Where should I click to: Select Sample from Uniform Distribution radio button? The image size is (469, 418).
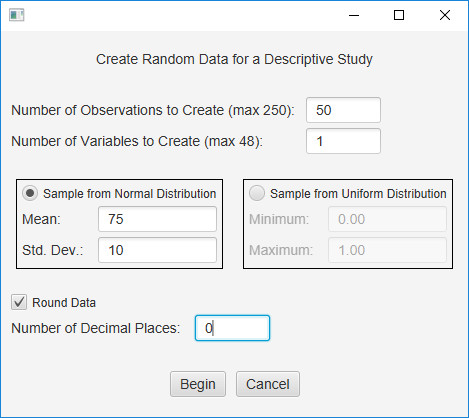pyautogui.click(x=257, y=193)
